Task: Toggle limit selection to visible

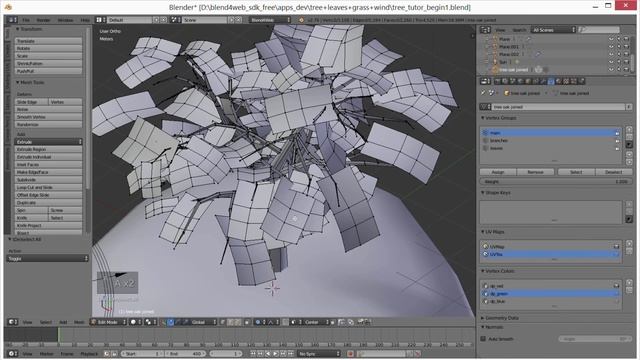Action: [x=247, y=322]
